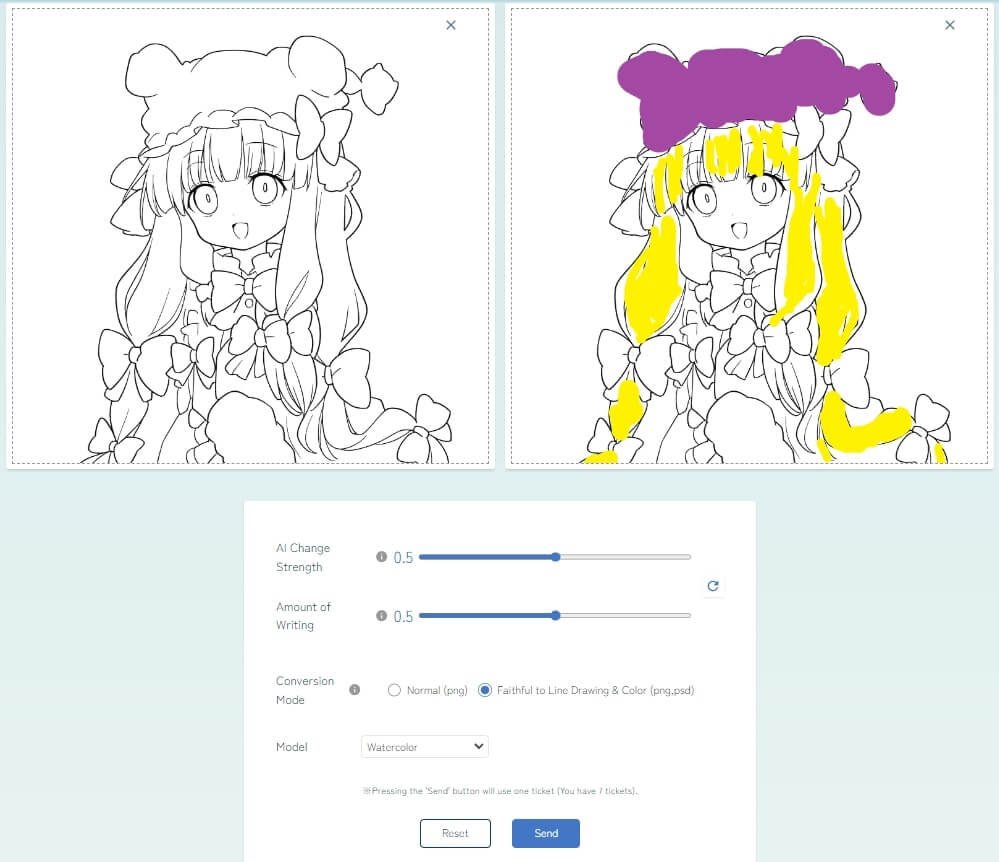
Task: Click the colored hint drawing preview
Action: click(749, 236)
